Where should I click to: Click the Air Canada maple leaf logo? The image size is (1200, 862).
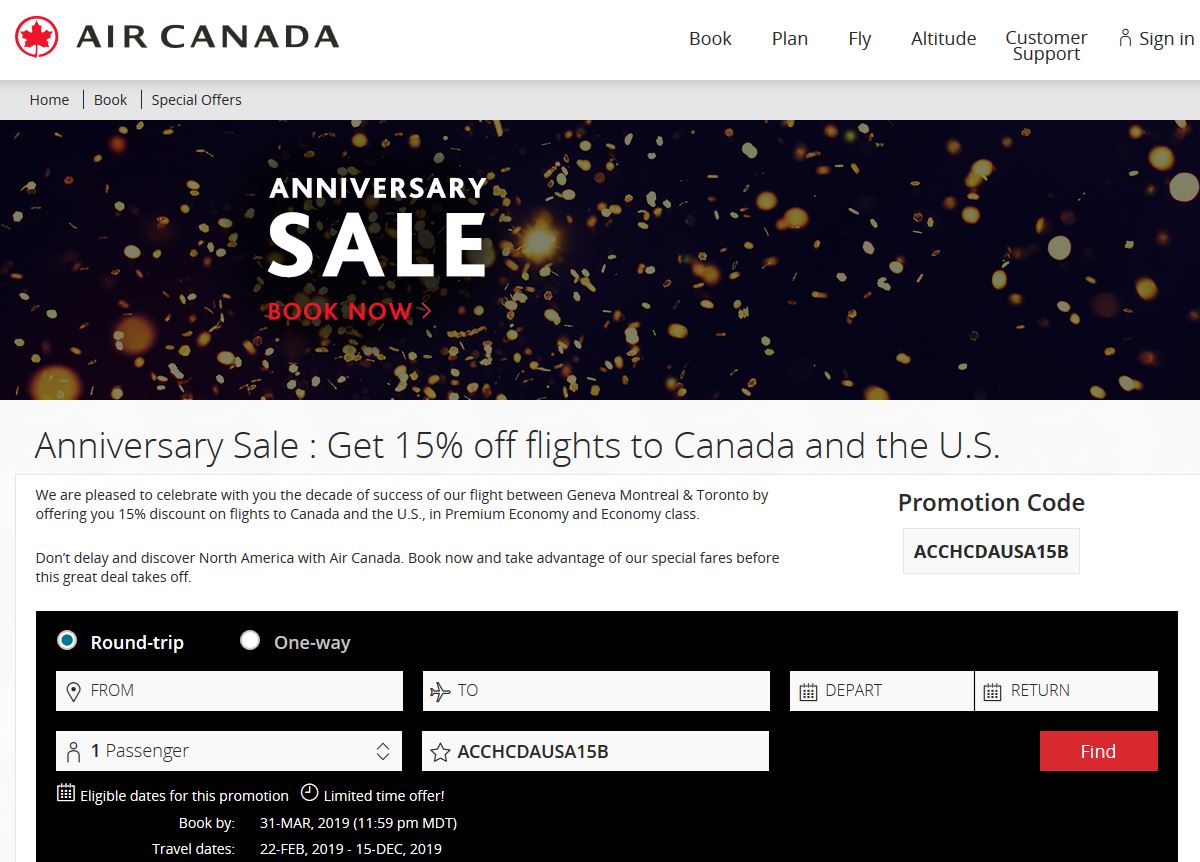[37, 38]
